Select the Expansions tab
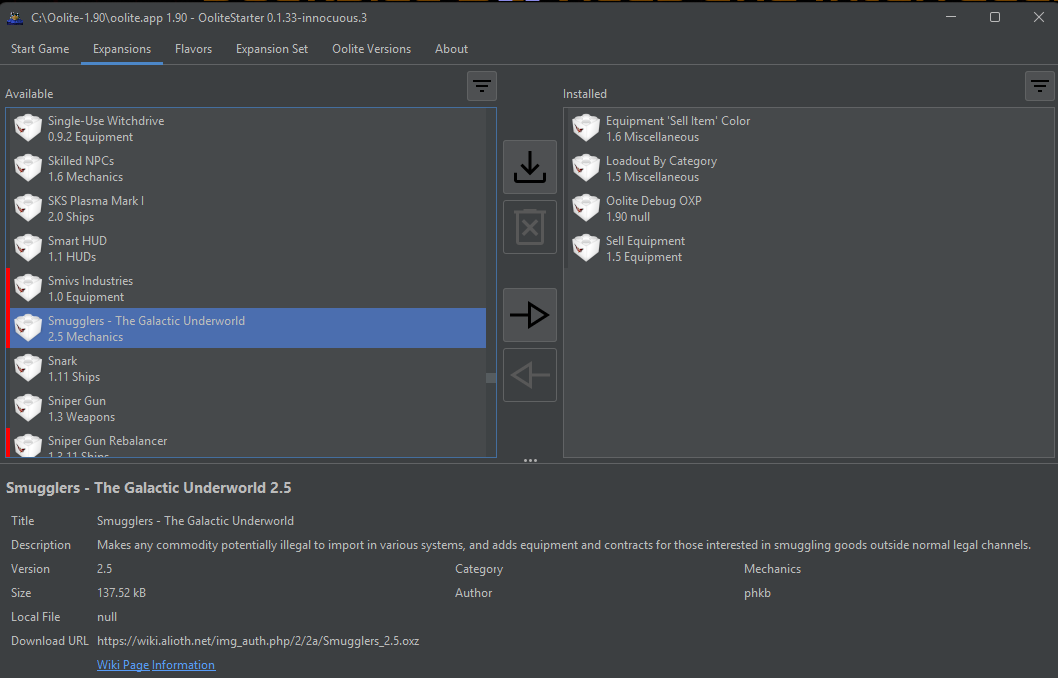Screen dimensions: 1058x678 (x=122, y=49)
